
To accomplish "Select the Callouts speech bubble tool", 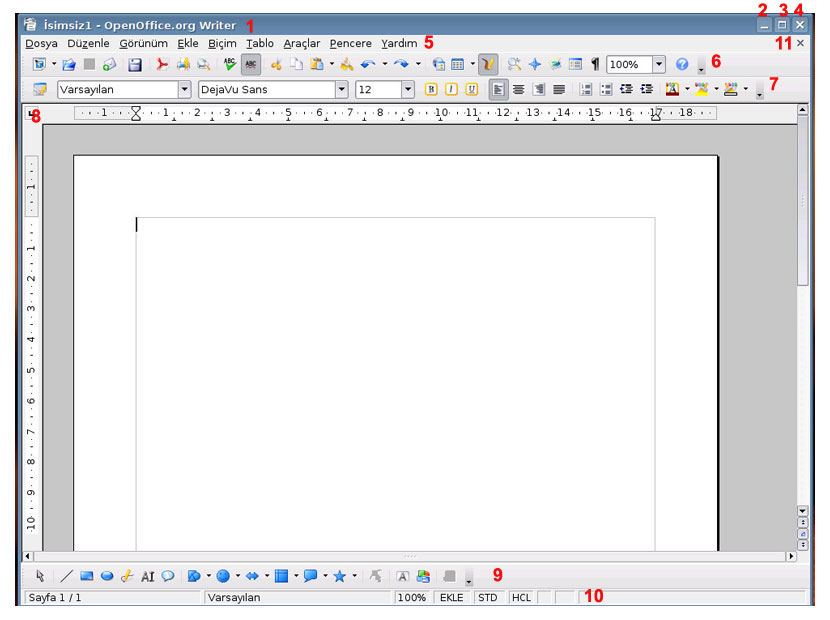I will click(168, 576).
